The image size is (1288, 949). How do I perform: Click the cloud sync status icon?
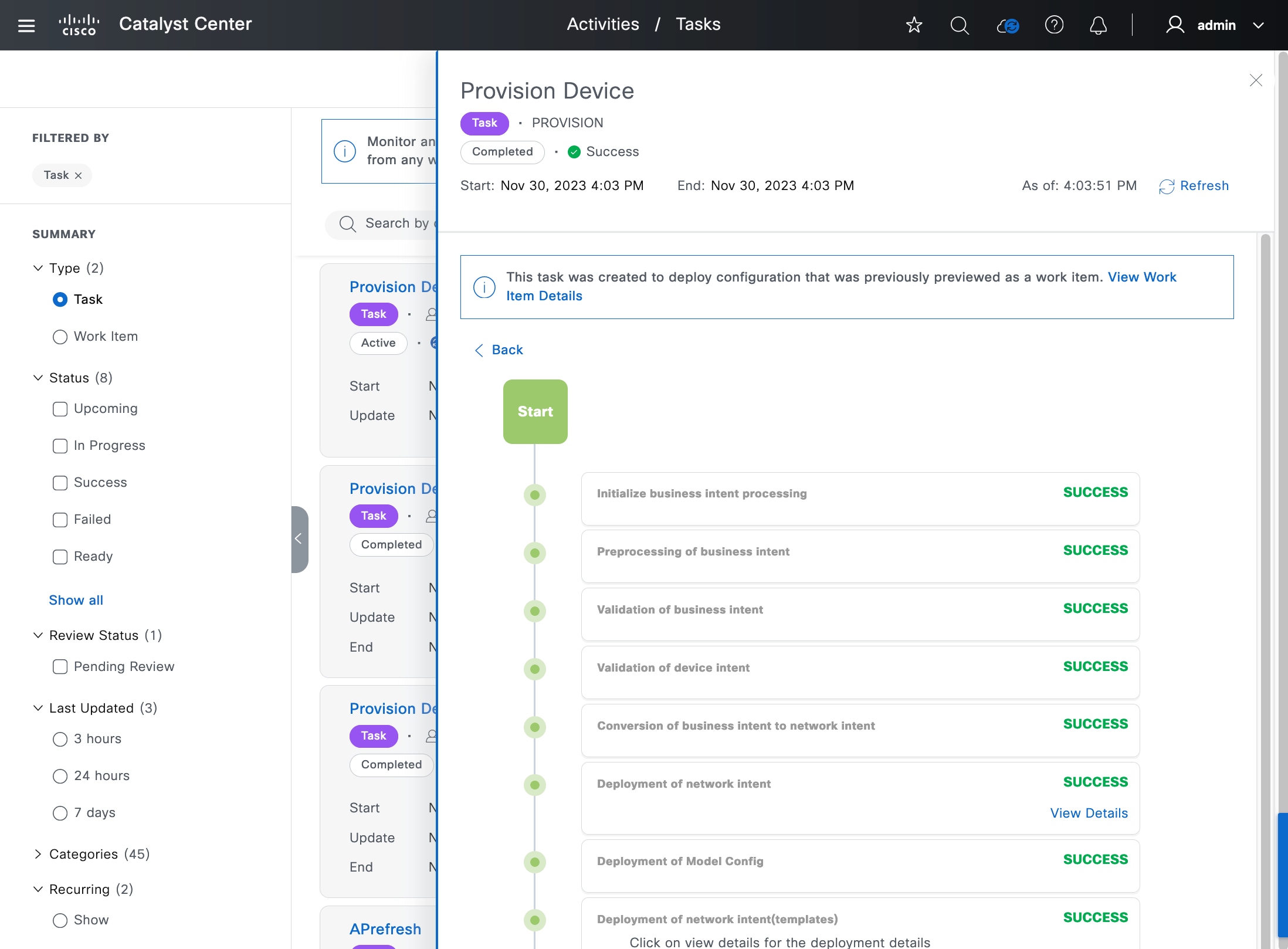pyautogui.click(x=1008, y=25)
